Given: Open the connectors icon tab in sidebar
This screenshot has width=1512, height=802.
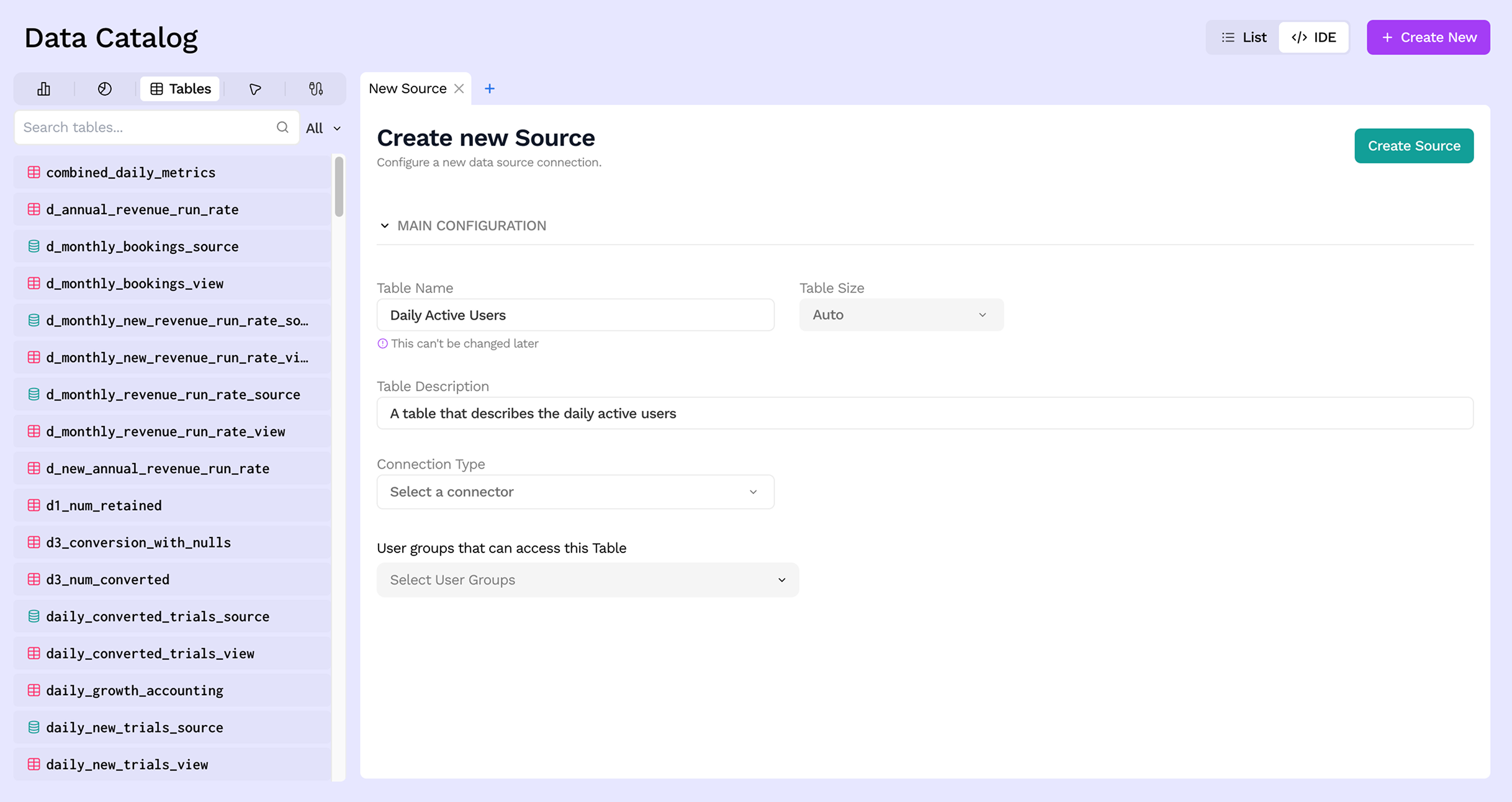Looking at the screenshot, I should (316, 89).
